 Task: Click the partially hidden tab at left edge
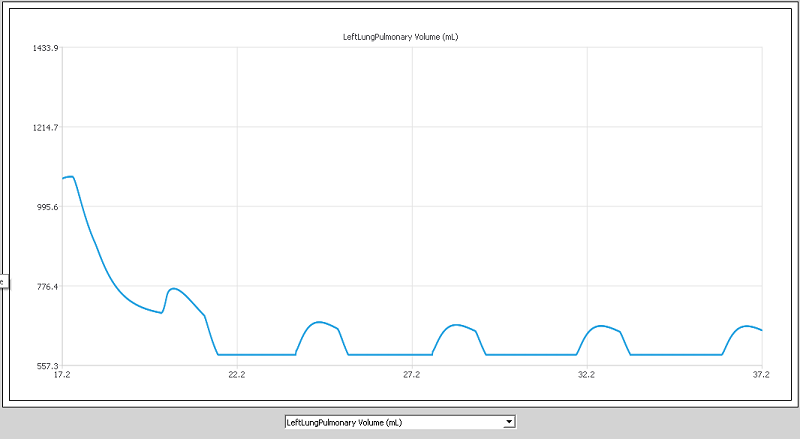point(3,282)
